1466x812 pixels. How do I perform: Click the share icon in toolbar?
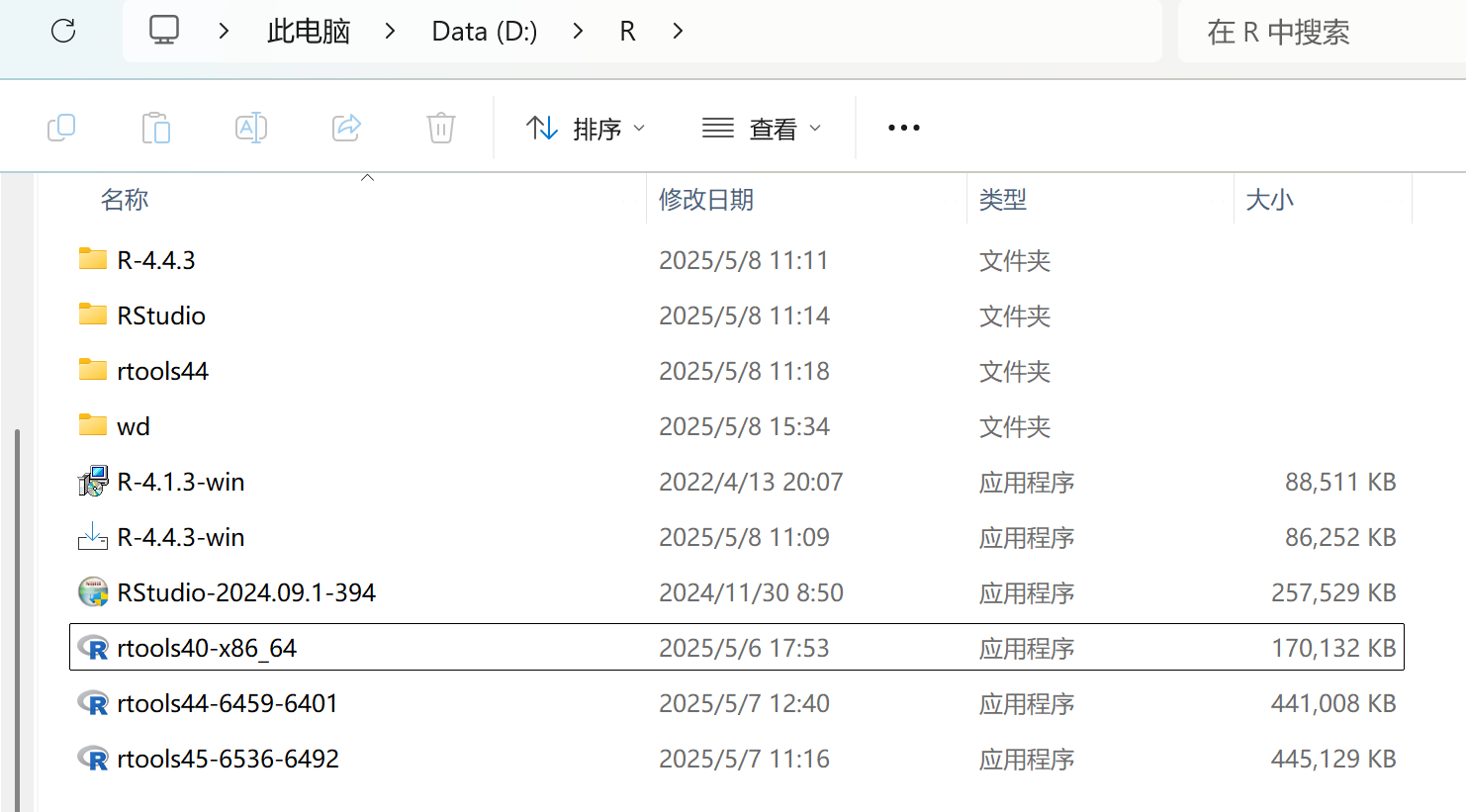[346, 128]
